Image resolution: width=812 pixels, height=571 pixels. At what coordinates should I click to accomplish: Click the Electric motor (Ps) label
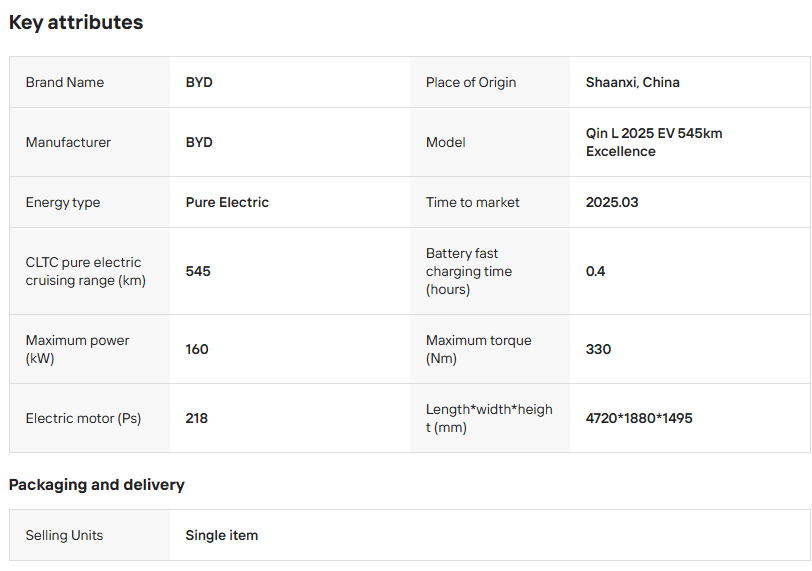click(x=83, y=418)
